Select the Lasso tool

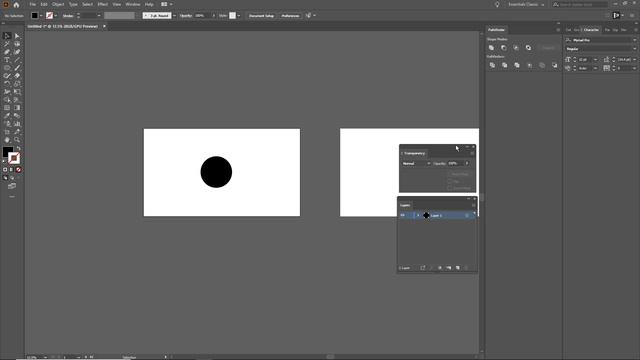[17, 44]
